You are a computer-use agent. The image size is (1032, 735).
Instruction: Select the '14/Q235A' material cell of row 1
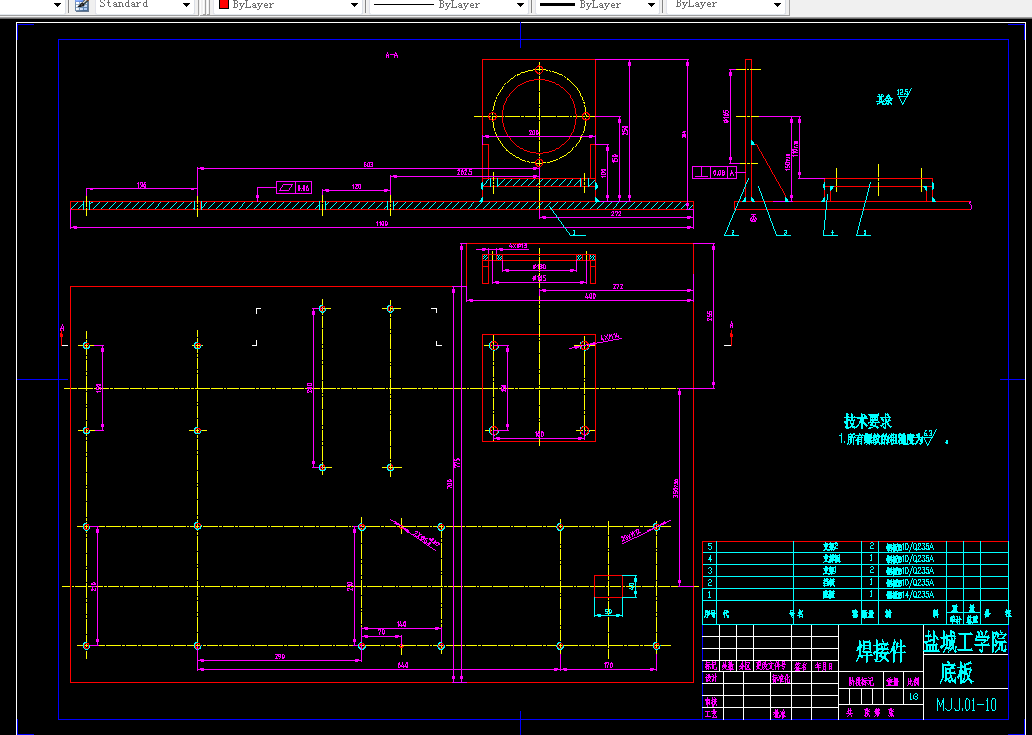click(x=911, y=595)
